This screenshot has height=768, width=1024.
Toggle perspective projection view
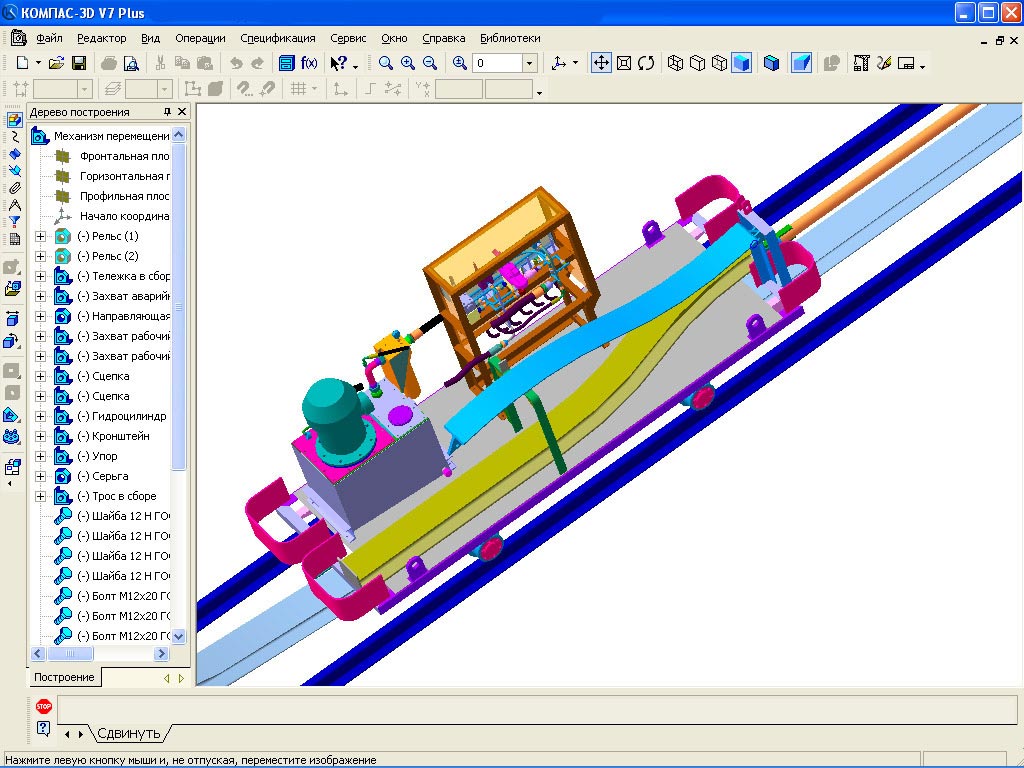[801, 63]
